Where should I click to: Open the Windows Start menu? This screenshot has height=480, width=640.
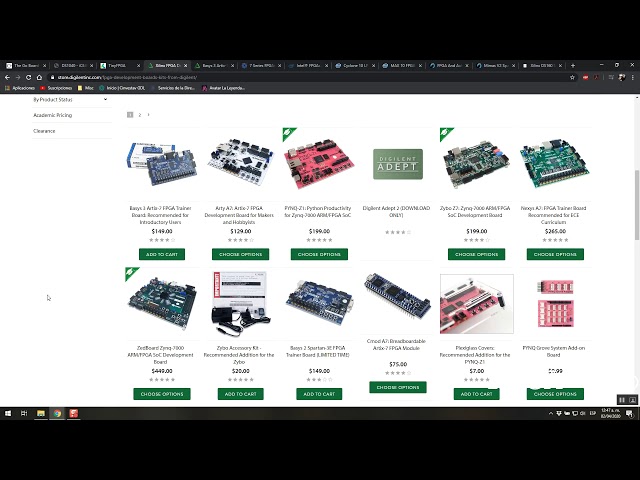coord(8,413)
